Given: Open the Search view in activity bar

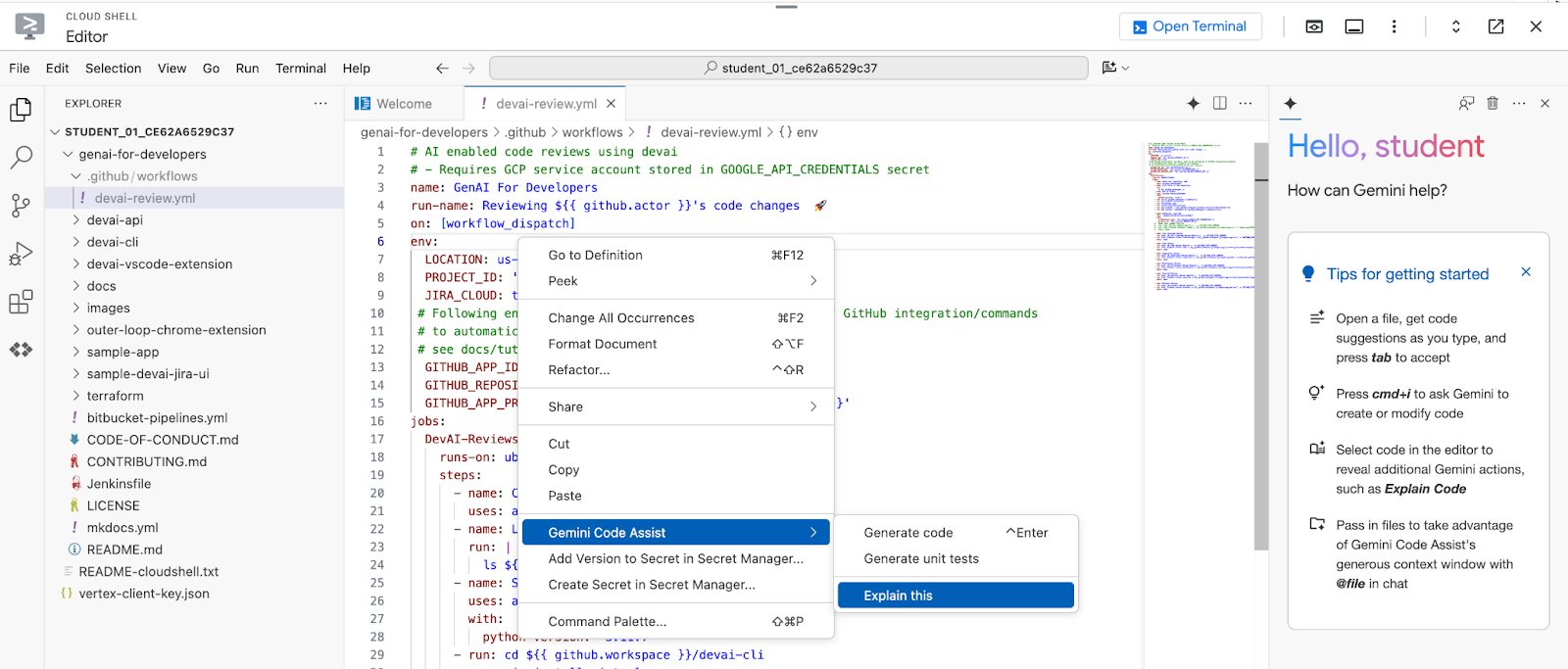Looking at the screenshot, I should click(21, 157).
